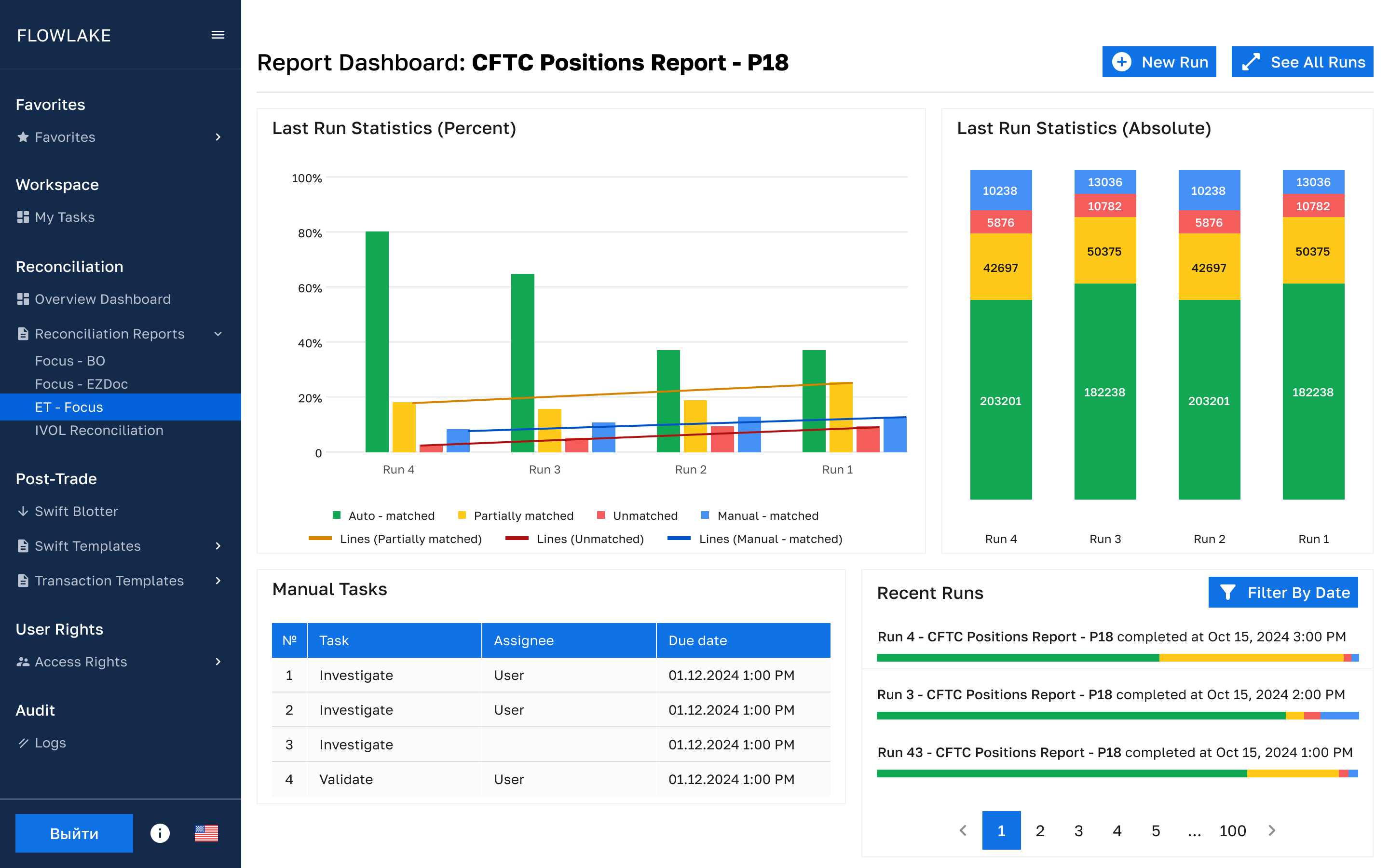Toggle Auto - matched legend series
Screen dimensions: 1389x868
[383, 515]
